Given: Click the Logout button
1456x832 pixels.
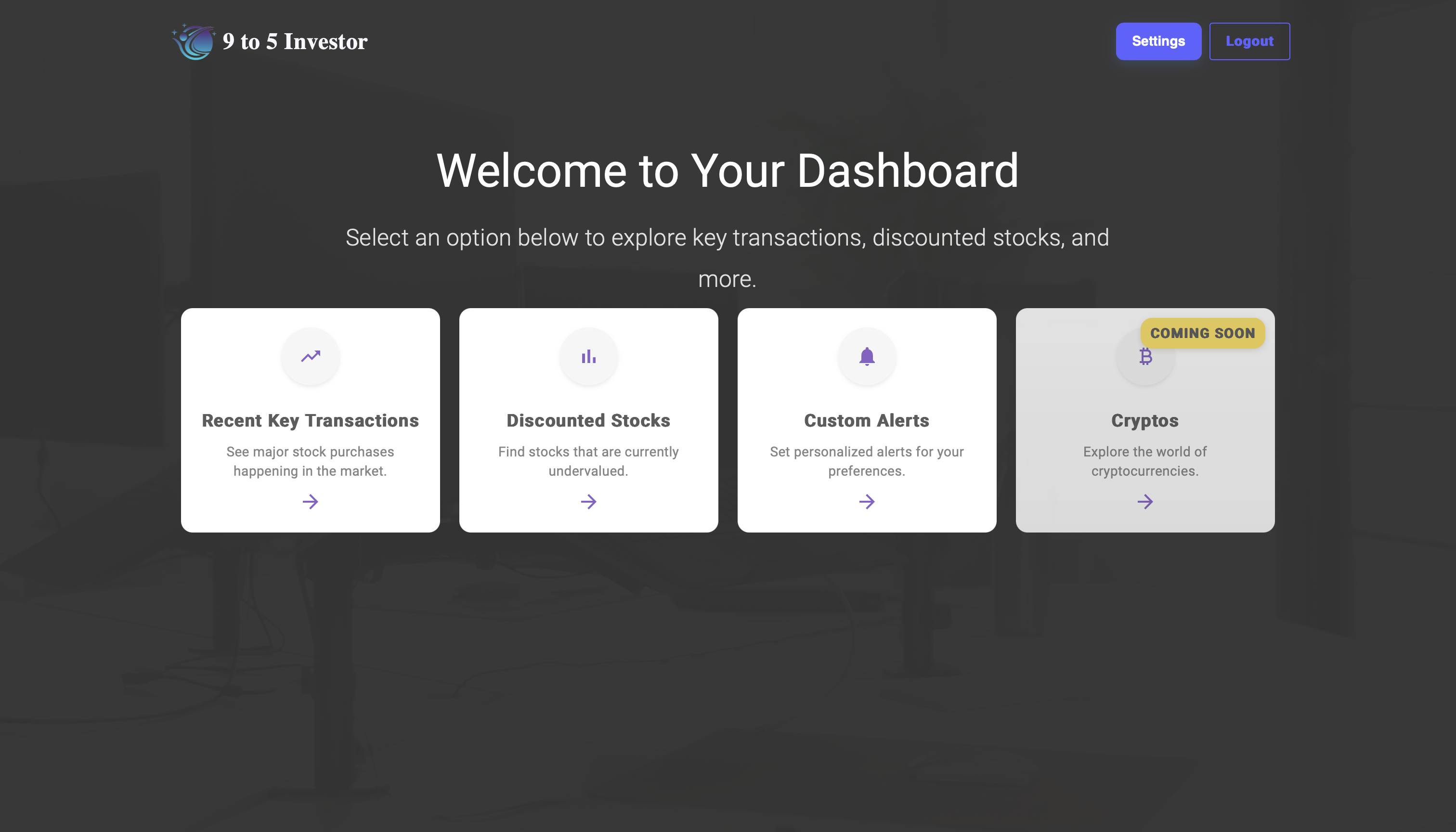Looking at the screenshot, I should point(1249,40).
